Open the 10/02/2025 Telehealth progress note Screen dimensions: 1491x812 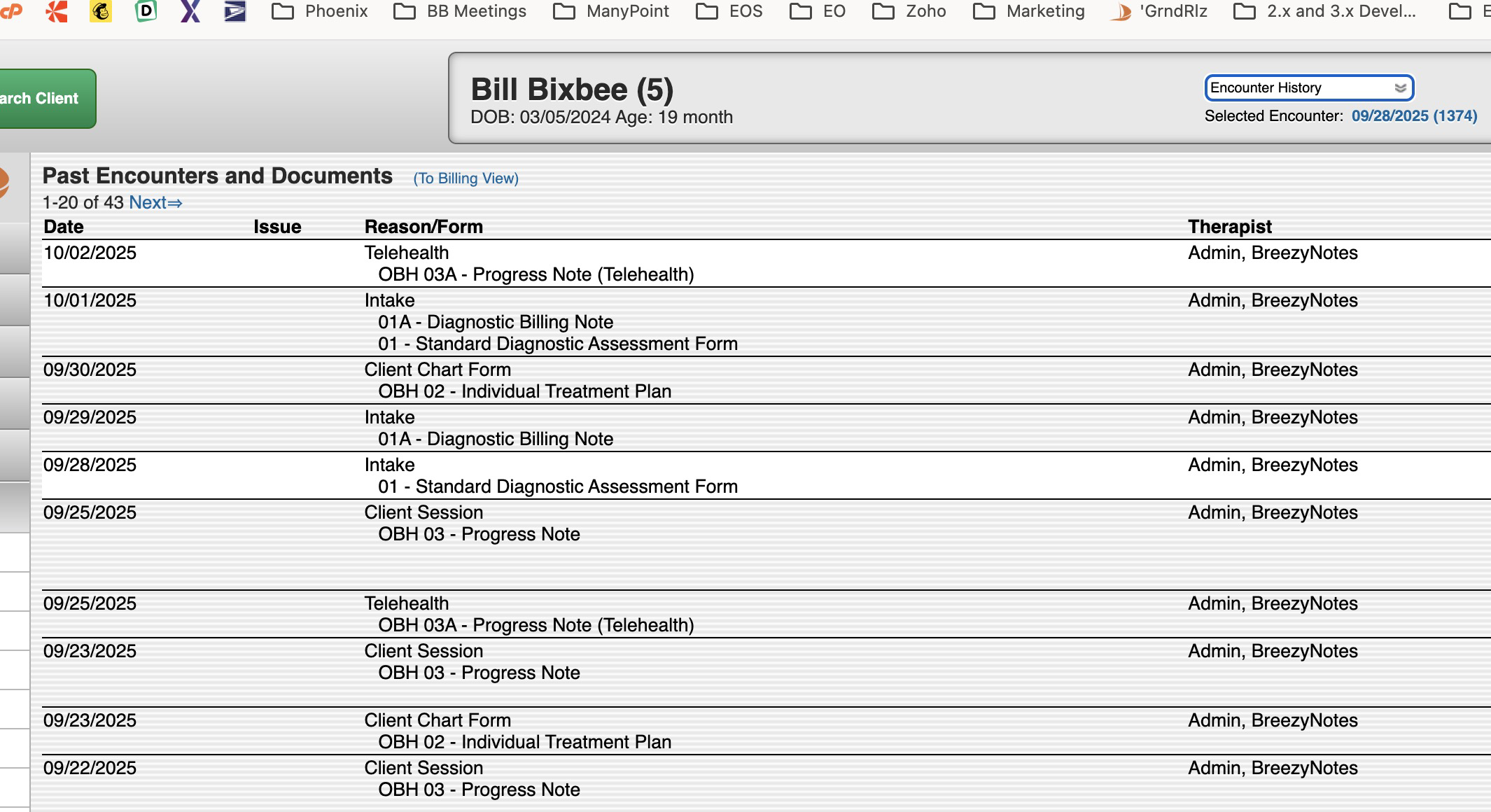(x=535, y=275)
